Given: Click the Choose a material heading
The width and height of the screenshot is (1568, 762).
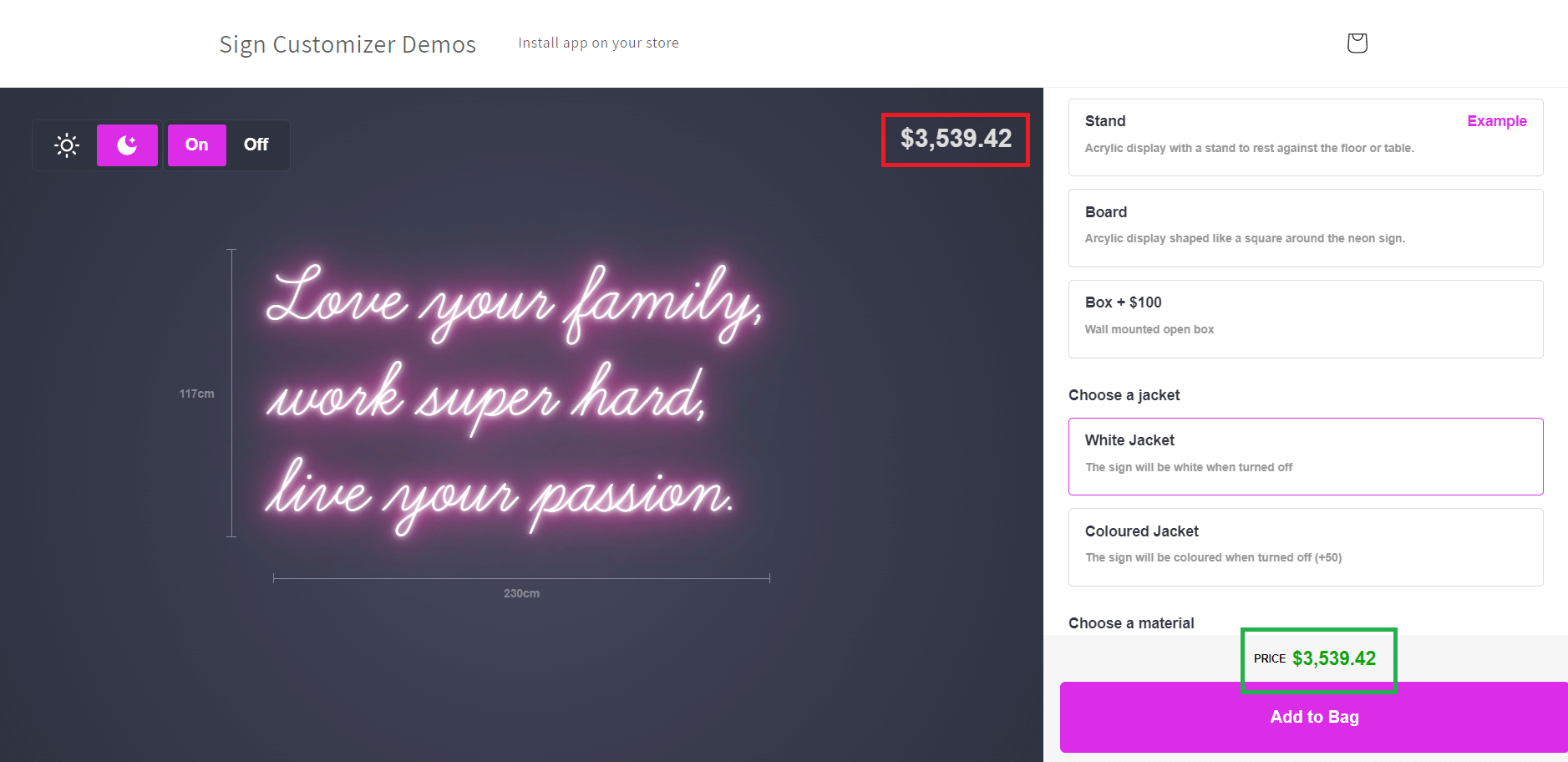Looking at the screenshot, I should 1131,623.
